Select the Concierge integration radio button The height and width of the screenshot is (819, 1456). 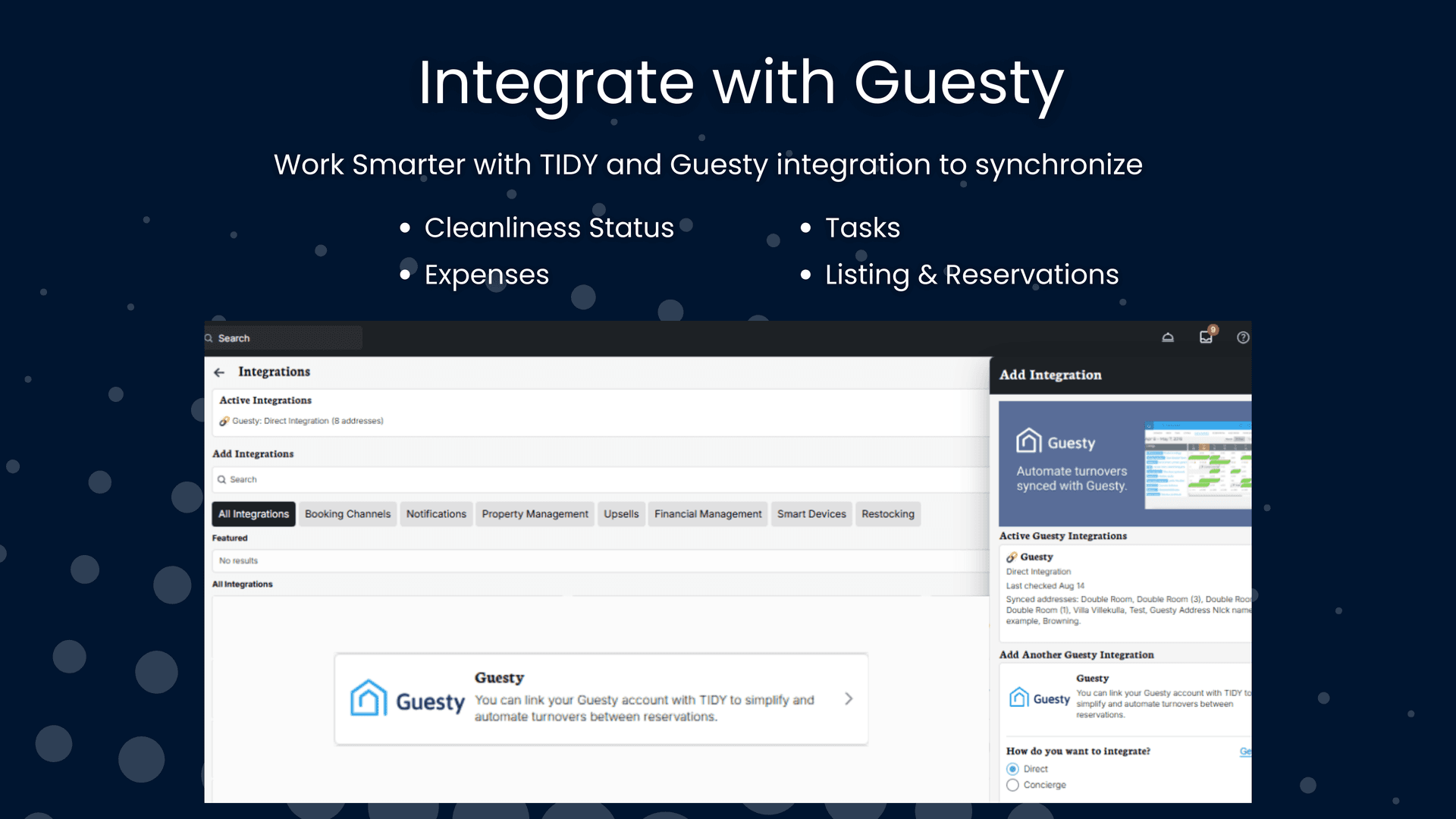(x=1012, y=785)
